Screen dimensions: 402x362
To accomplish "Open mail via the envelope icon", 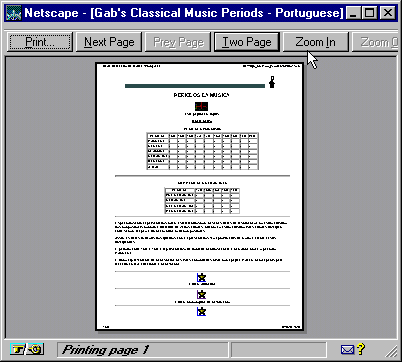I will coord(347,350).
